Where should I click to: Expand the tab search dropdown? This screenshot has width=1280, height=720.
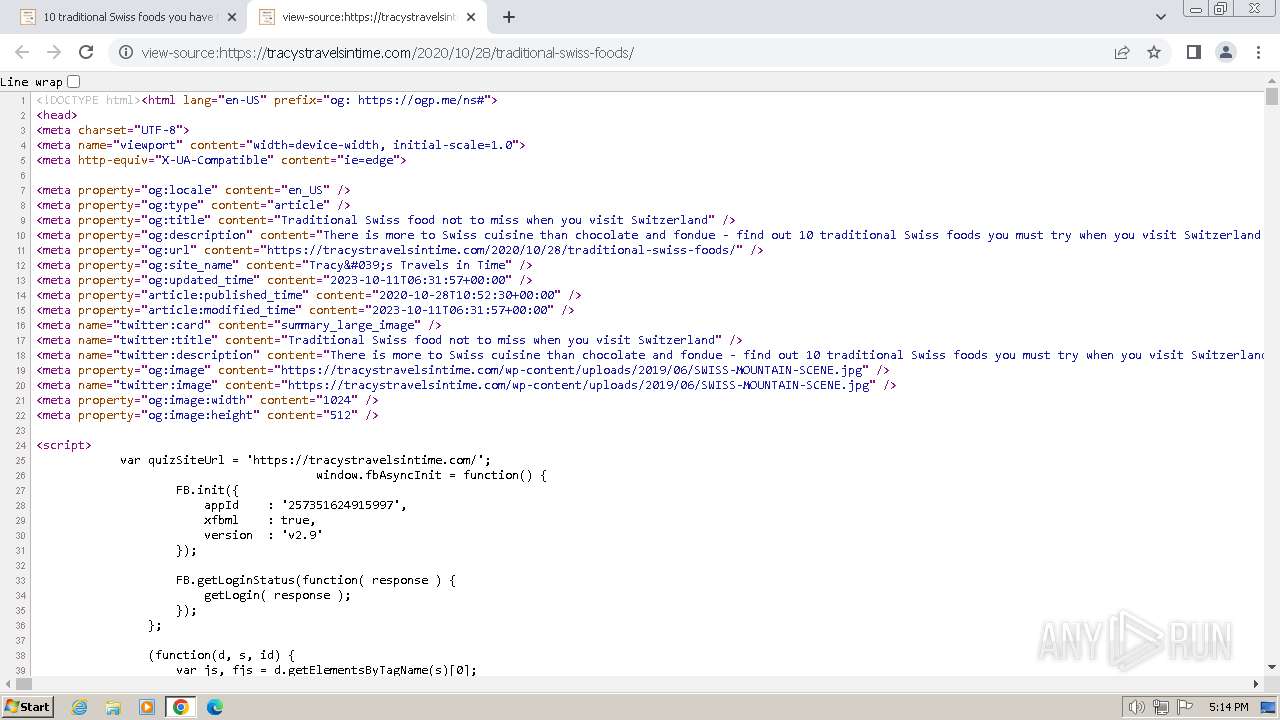click(1161, 17)
